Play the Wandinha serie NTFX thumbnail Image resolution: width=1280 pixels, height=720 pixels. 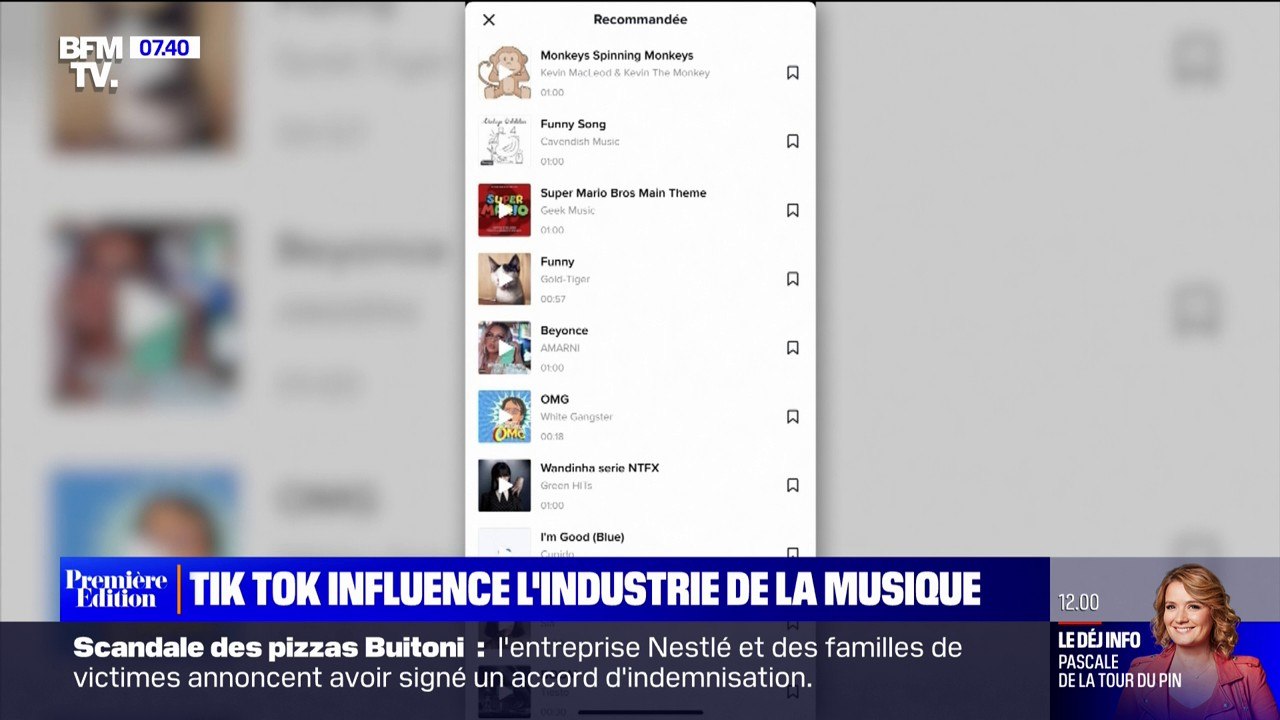[x=504, y=486]
